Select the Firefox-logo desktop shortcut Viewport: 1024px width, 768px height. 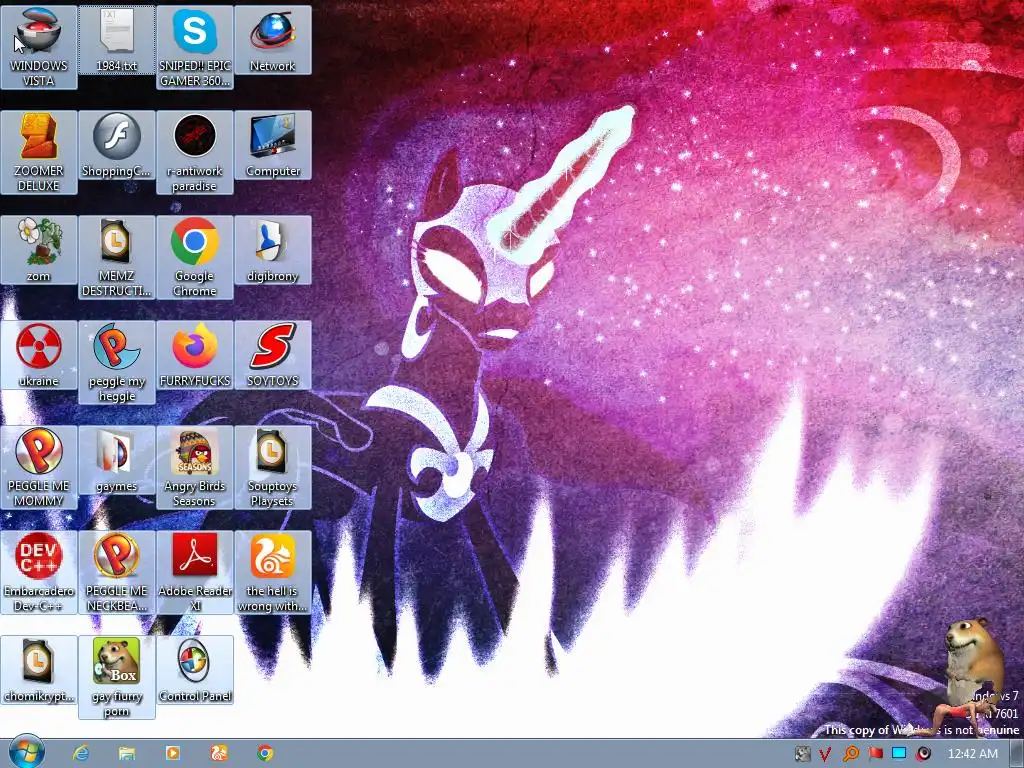pyautogui.click(x=195, y=355)
